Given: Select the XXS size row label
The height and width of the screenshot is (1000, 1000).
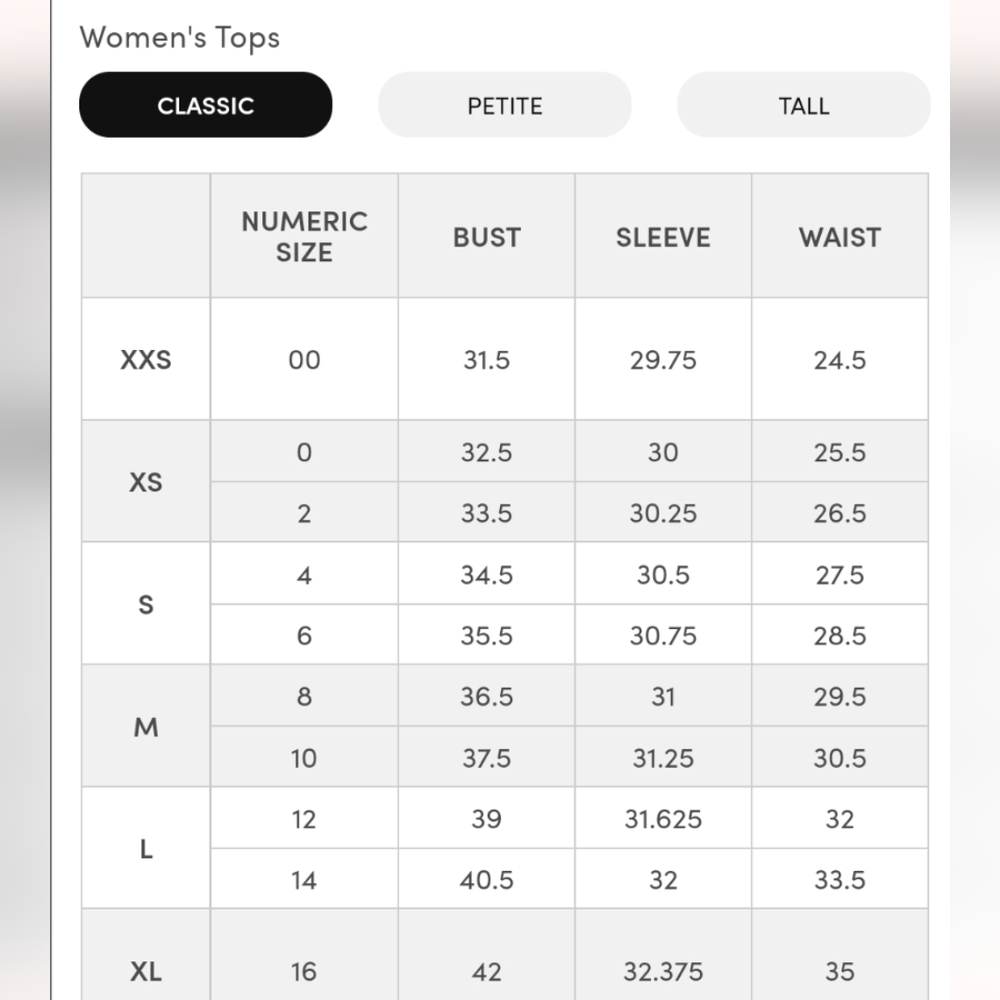Looking at the screenshot, I should tap(146, 360).
